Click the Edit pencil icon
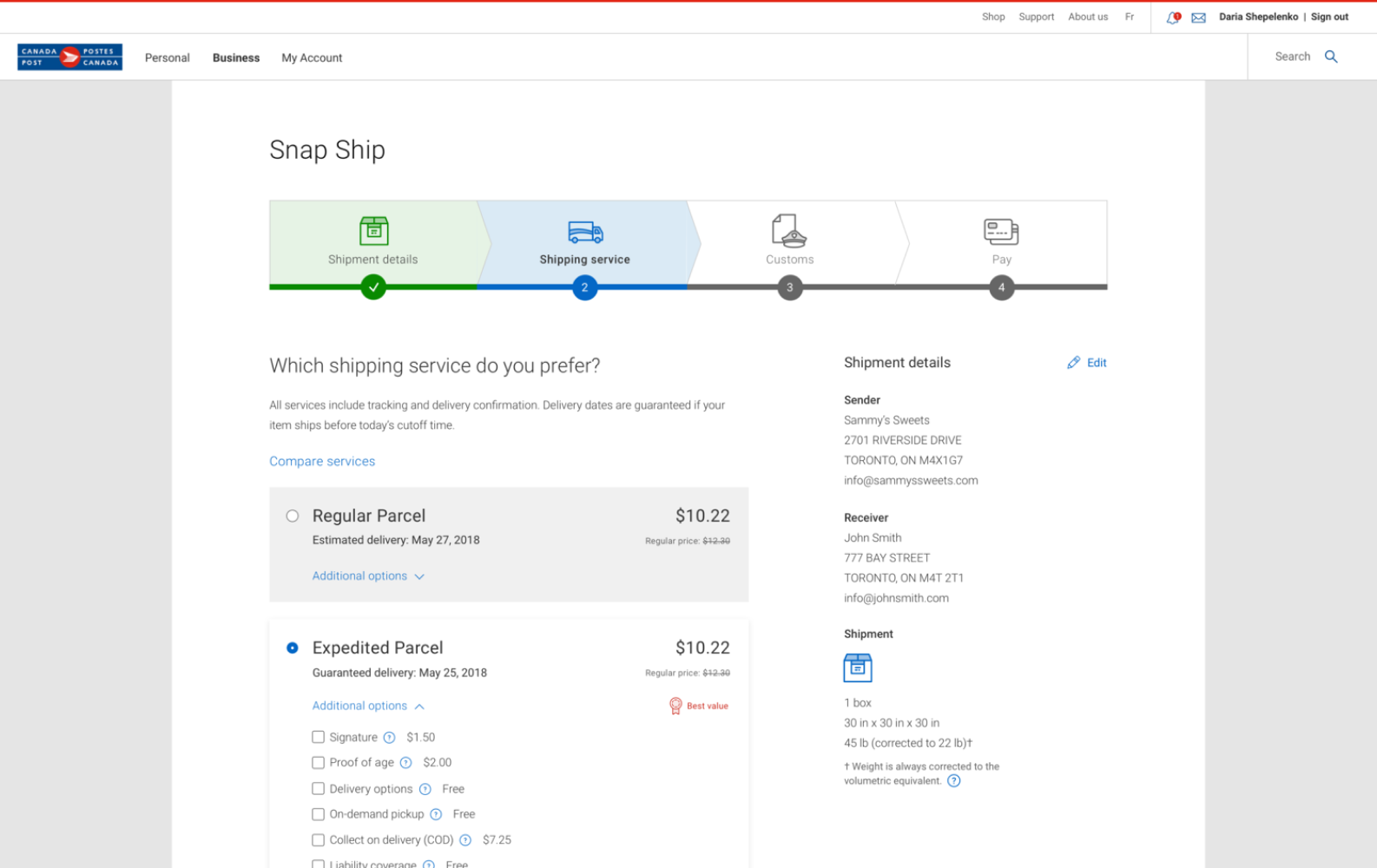The height and width of the screenshot is (868, 1377). point(1074,363)
